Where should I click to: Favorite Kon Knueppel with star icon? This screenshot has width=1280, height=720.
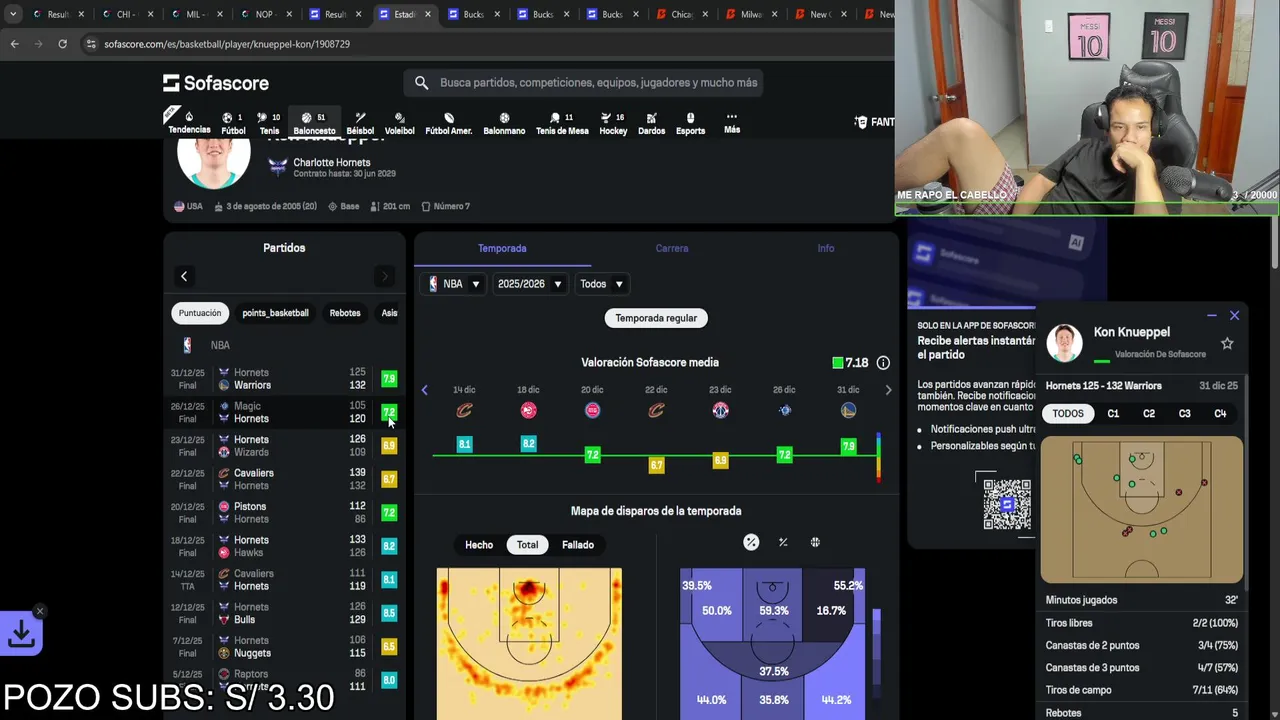(x=1227, y=343)
